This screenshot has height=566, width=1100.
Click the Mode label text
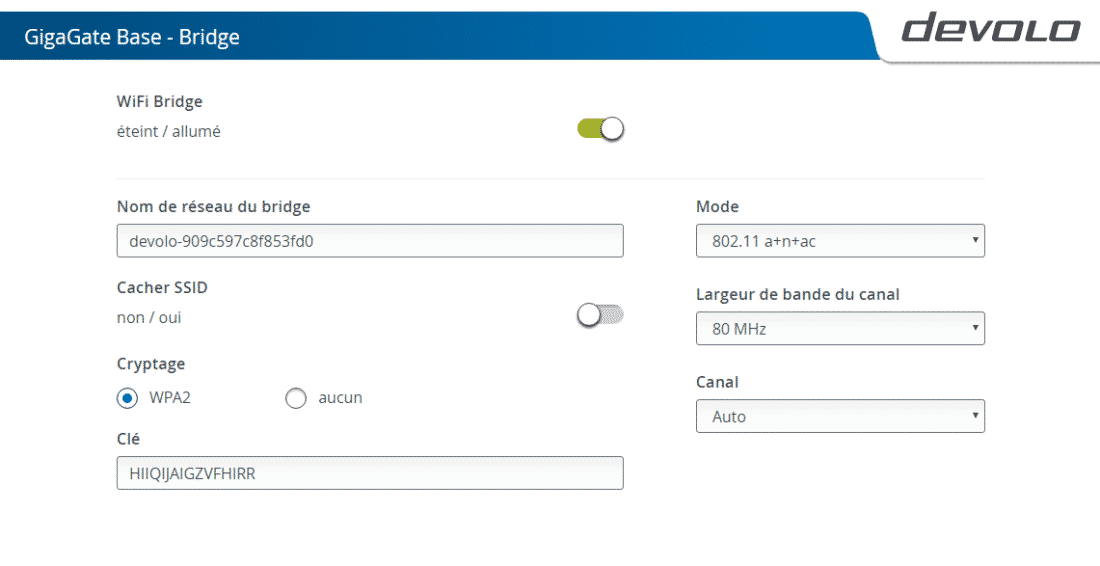pos(717,207)
